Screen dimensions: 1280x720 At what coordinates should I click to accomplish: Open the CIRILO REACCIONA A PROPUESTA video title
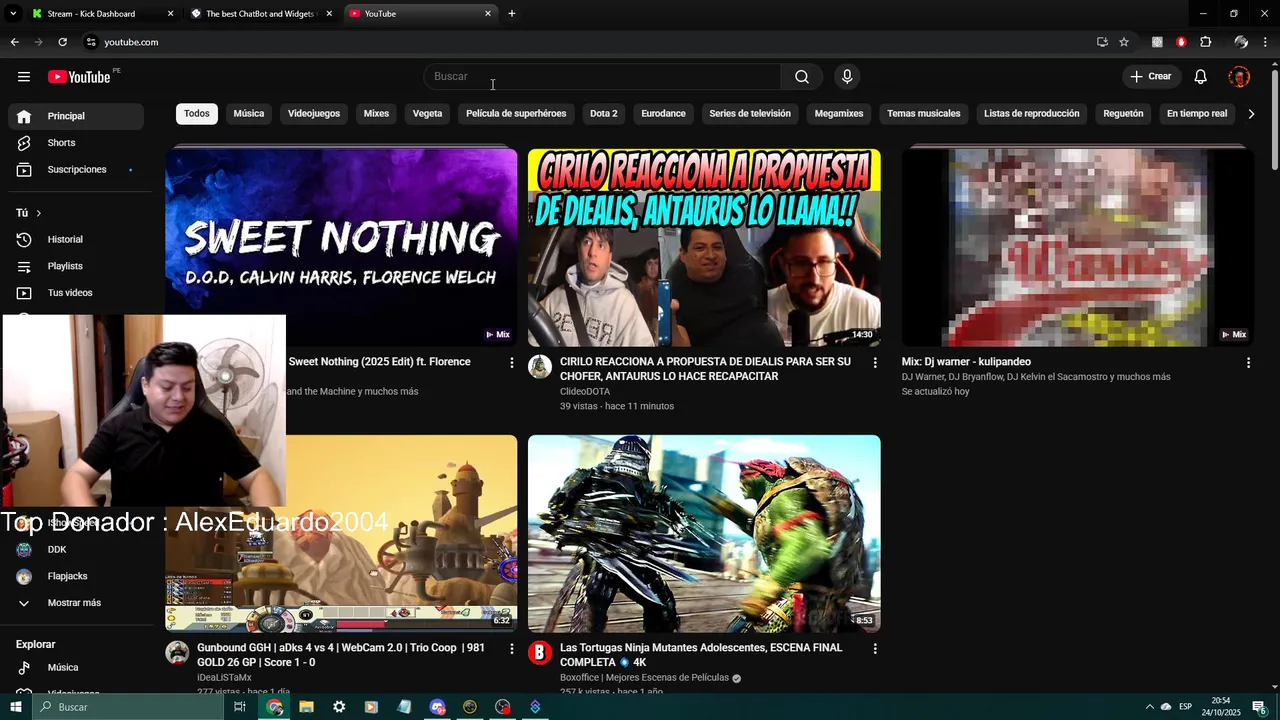point(705,369)
